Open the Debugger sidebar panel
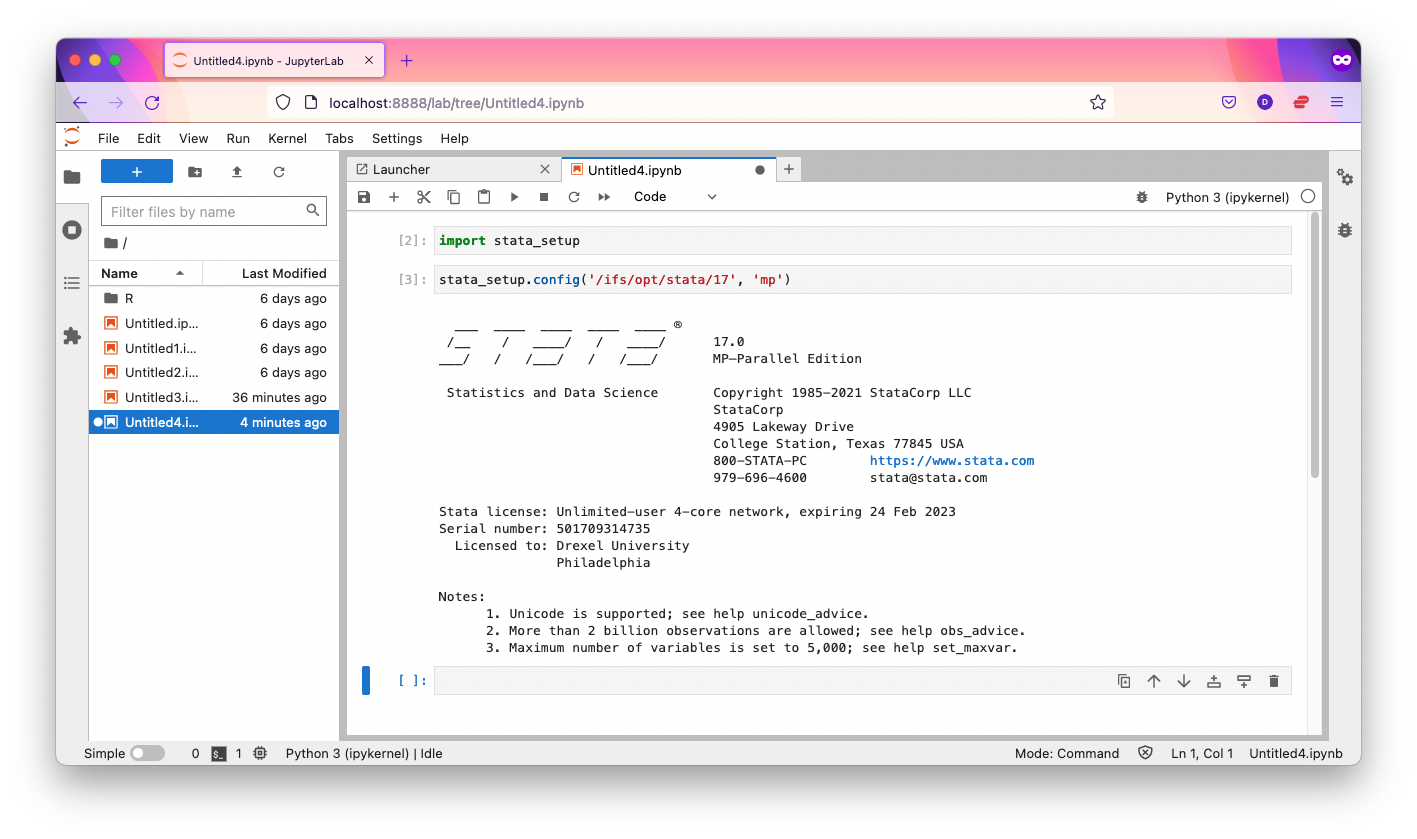 [1345, 230]
